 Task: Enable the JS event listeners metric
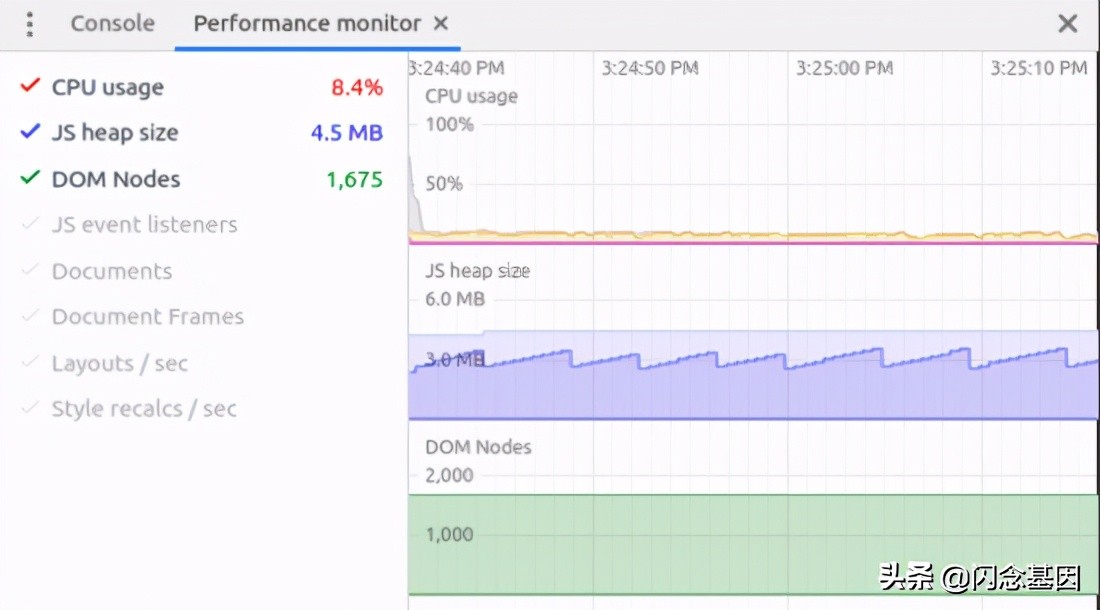30,225
